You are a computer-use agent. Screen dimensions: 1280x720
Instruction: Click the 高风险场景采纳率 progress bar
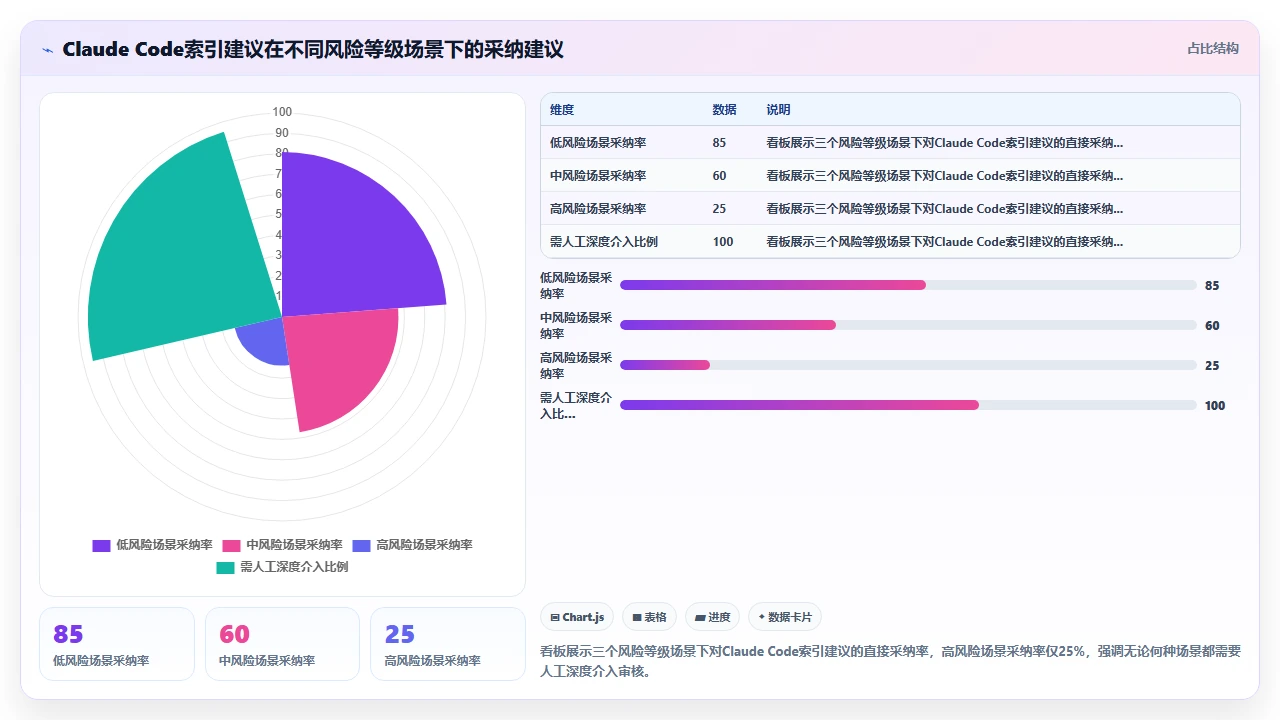908,365
